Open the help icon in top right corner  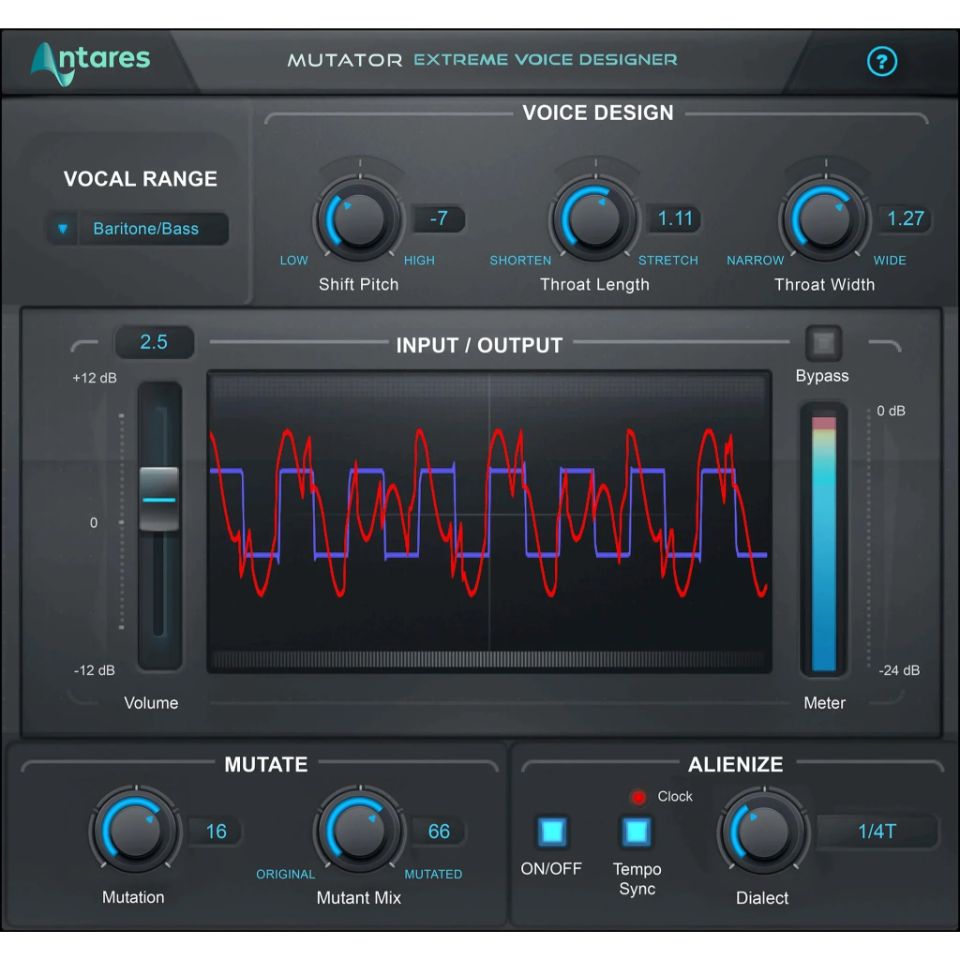click(x=881, y=61)
